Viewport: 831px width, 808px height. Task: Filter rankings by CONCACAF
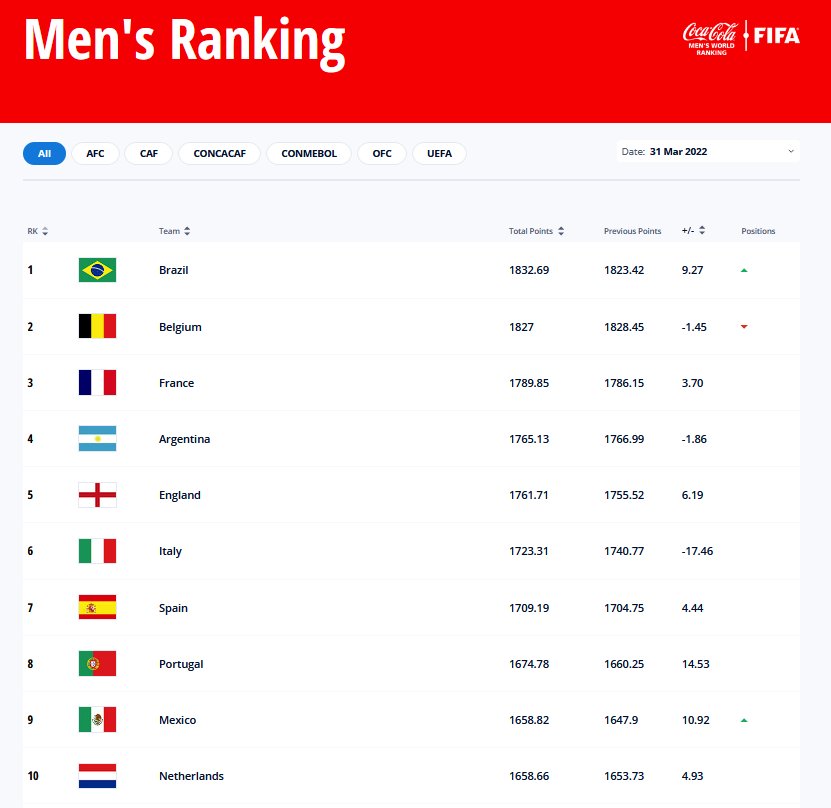(219, 153)
